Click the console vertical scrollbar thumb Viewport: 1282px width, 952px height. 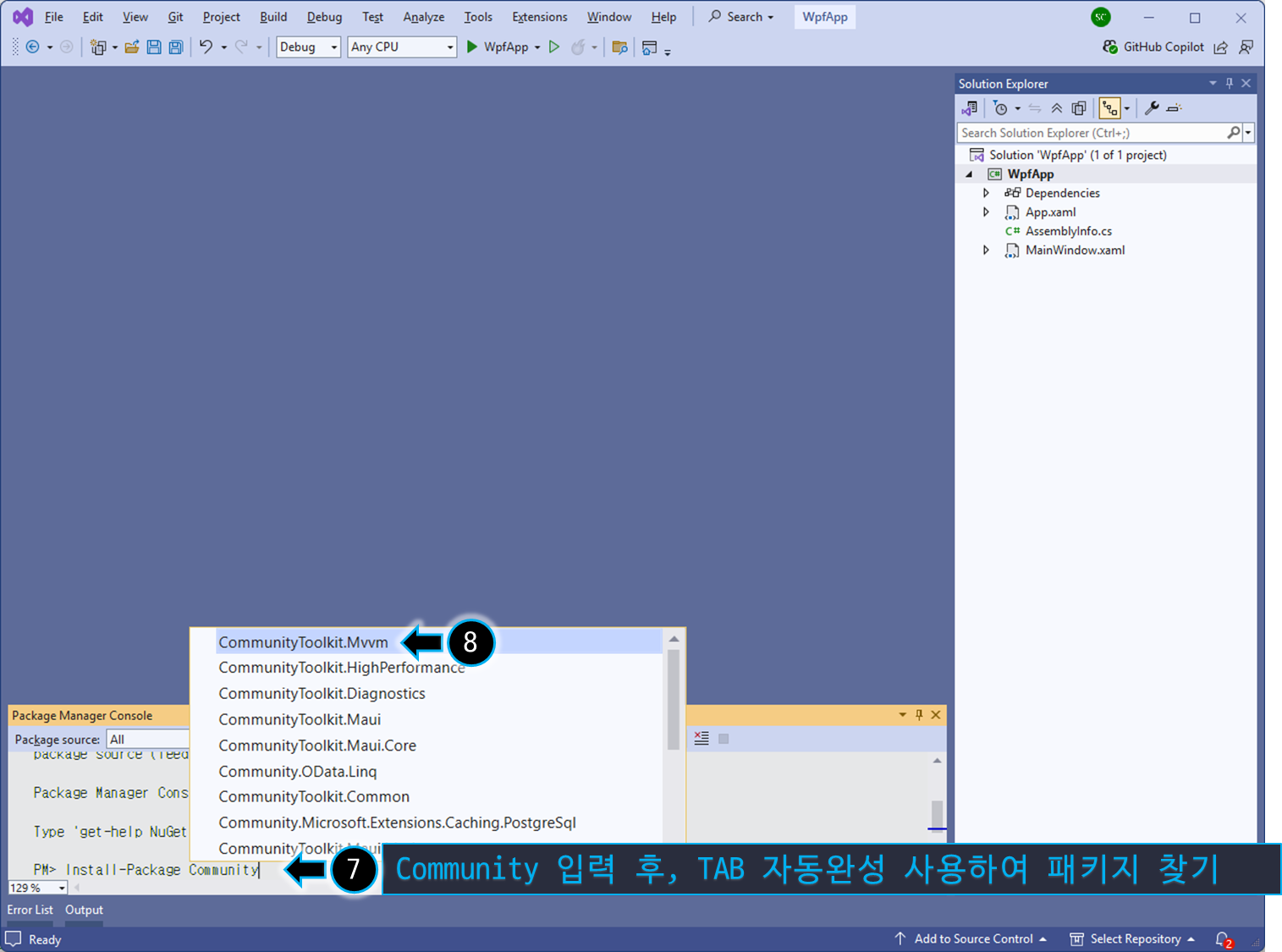click(937, 814)
